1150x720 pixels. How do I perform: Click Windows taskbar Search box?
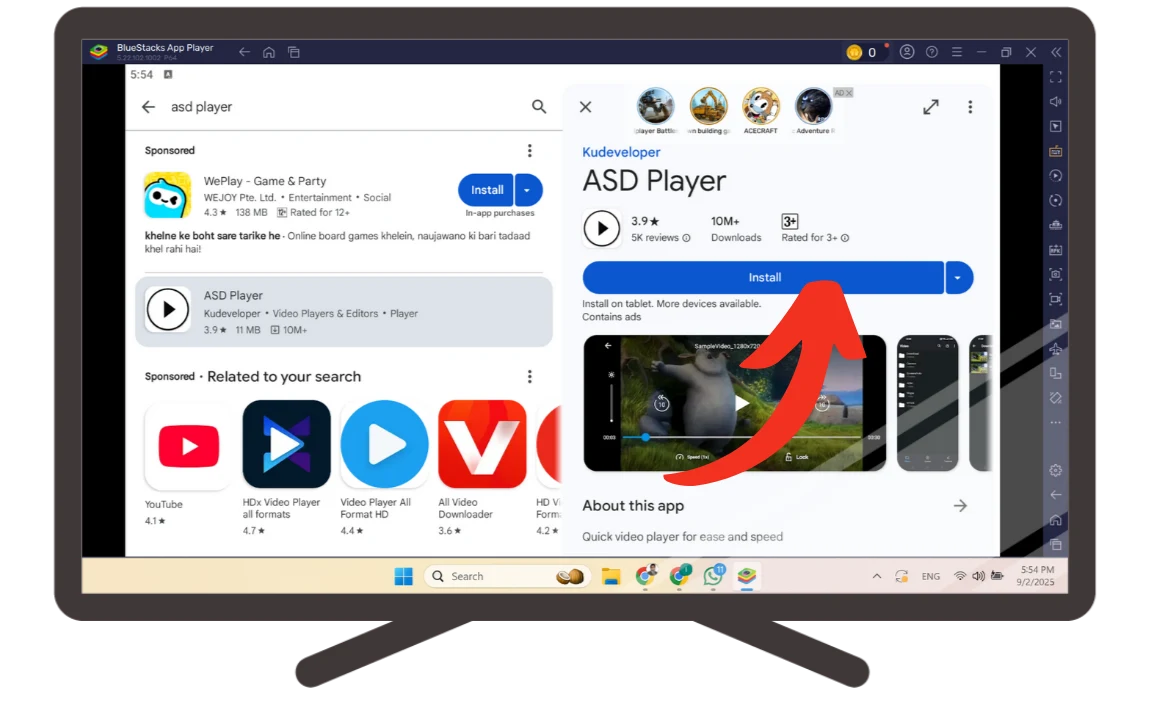(x=507, y=576)
